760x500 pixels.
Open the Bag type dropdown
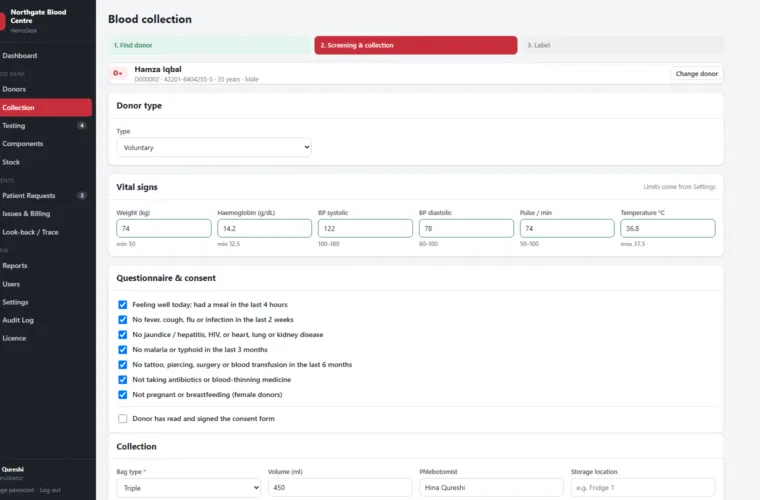(x=189, y=487)
